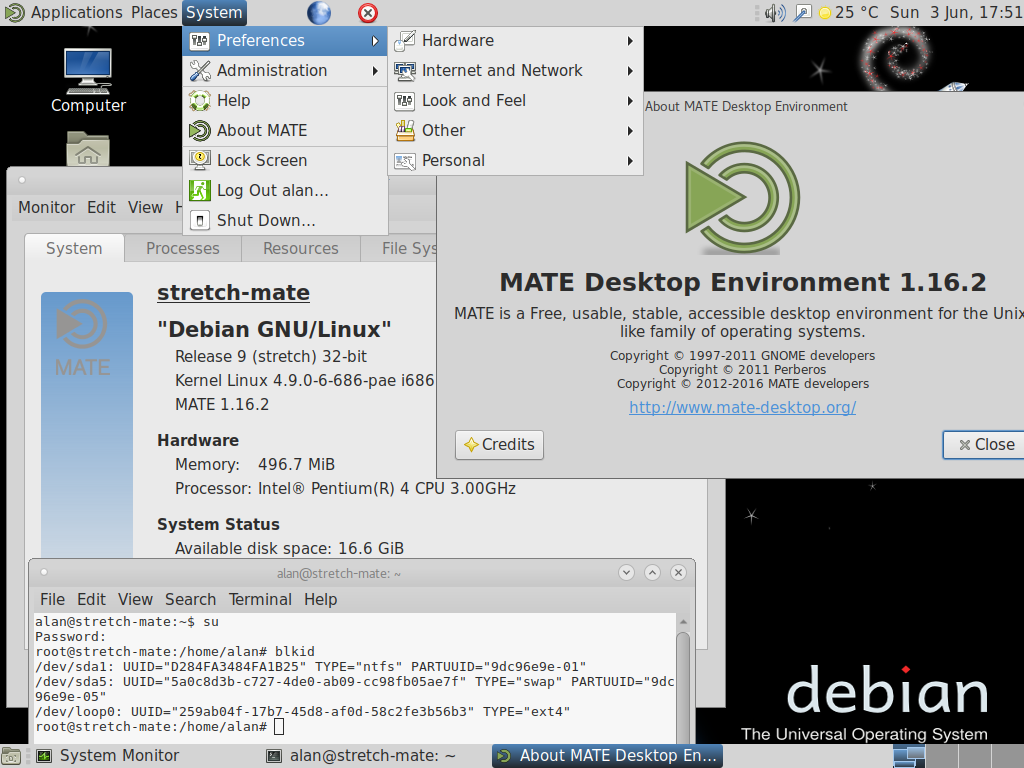Image resolution: width=1024 pixels, height=768 pixels.
Task: Click the Credits button
Action: point(499,445)
